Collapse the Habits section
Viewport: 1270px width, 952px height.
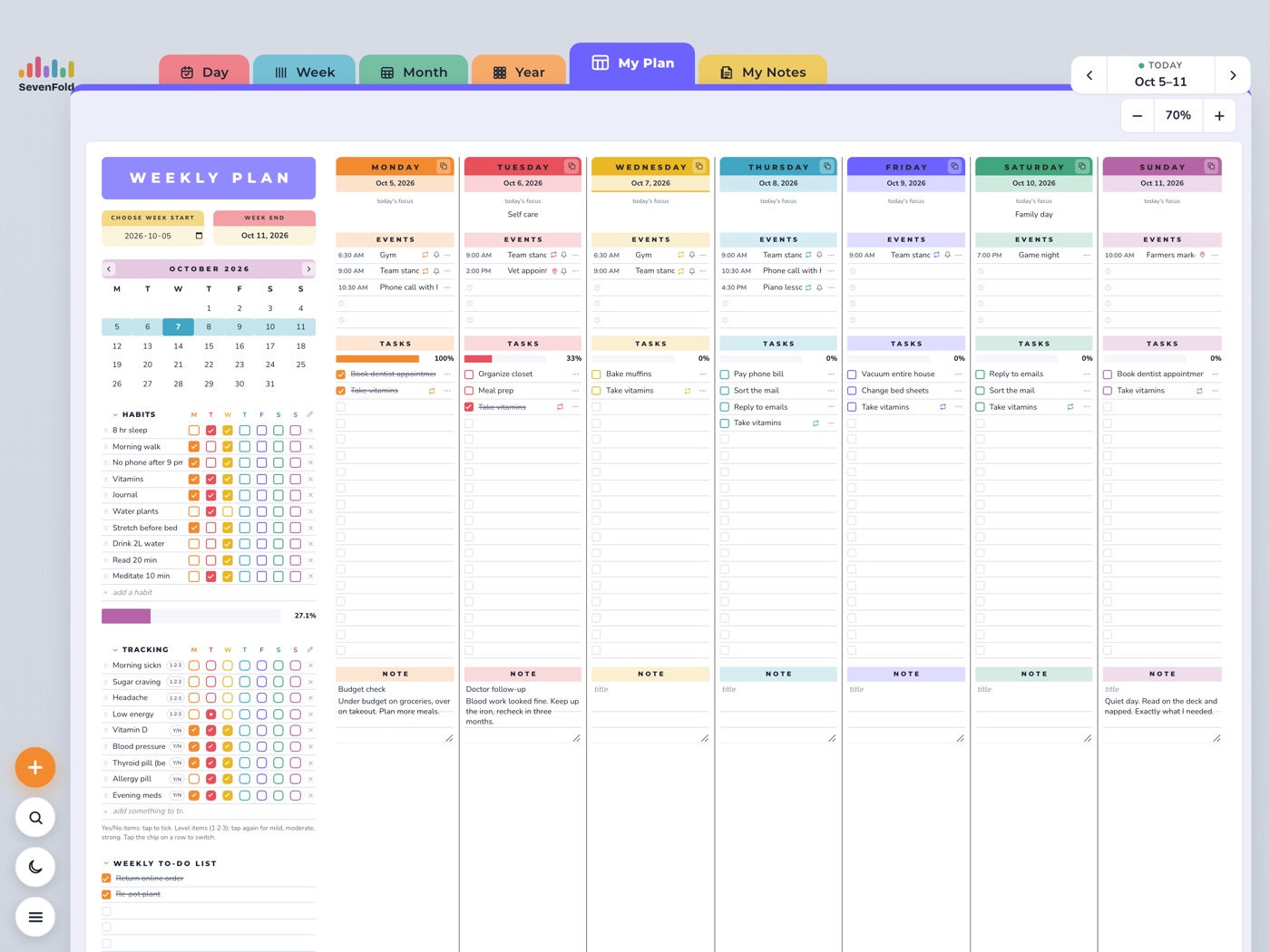pyautogui.click(x=115, y=414)
